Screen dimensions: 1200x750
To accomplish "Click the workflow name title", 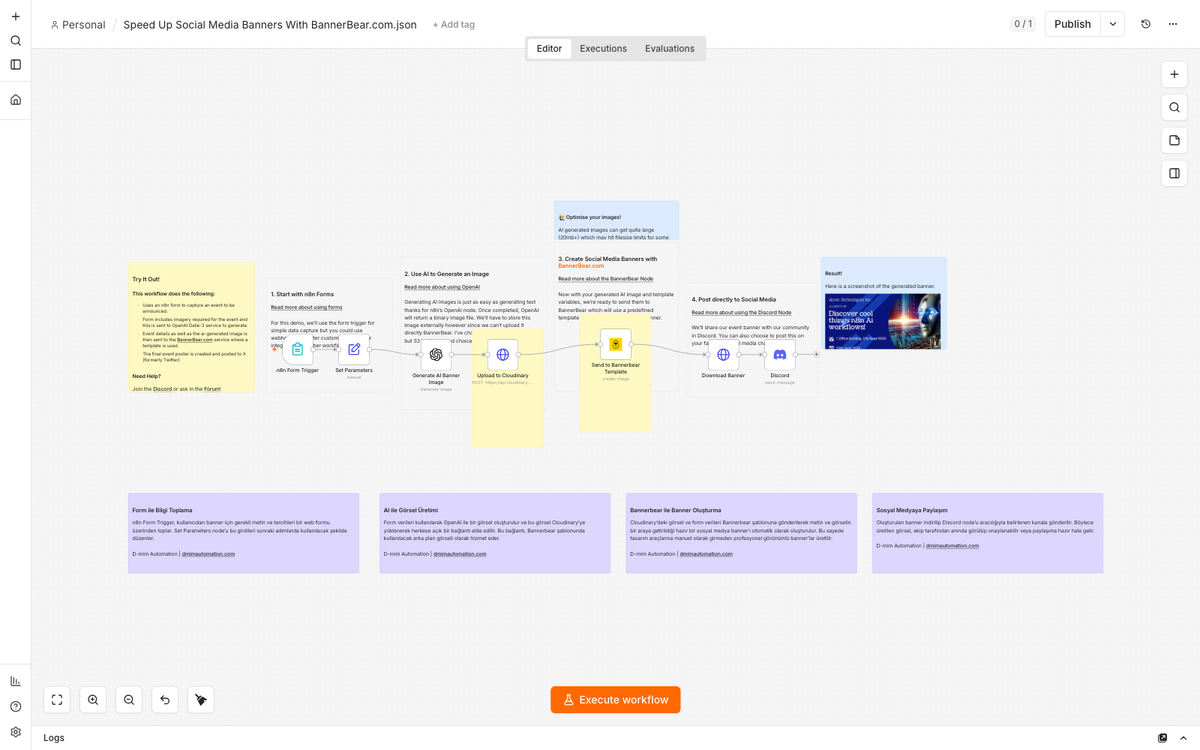I will tap(270, 25).
